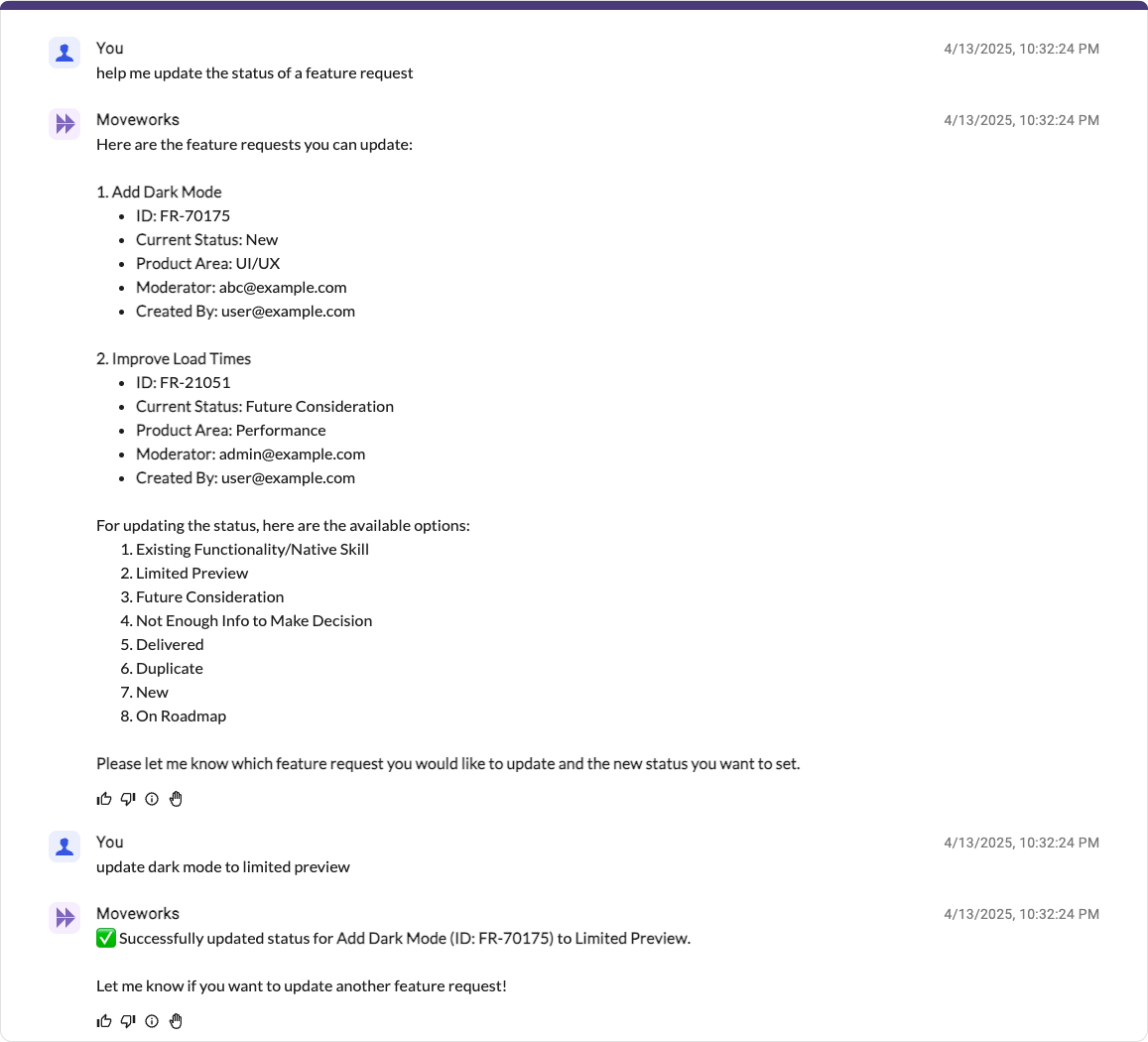Click user avatar beside 'update dark mode to limited preview'

click(x=64, y=847)
